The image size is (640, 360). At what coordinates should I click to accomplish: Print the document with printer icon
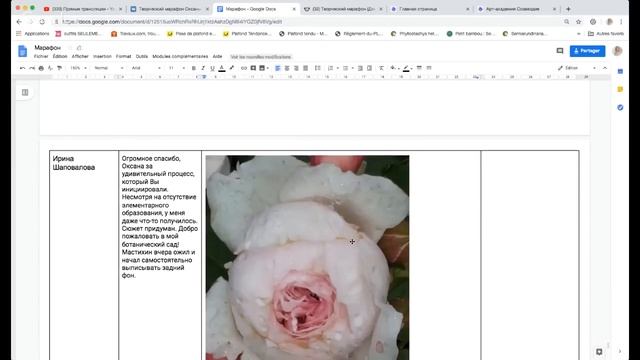click(x=41, y=68)
